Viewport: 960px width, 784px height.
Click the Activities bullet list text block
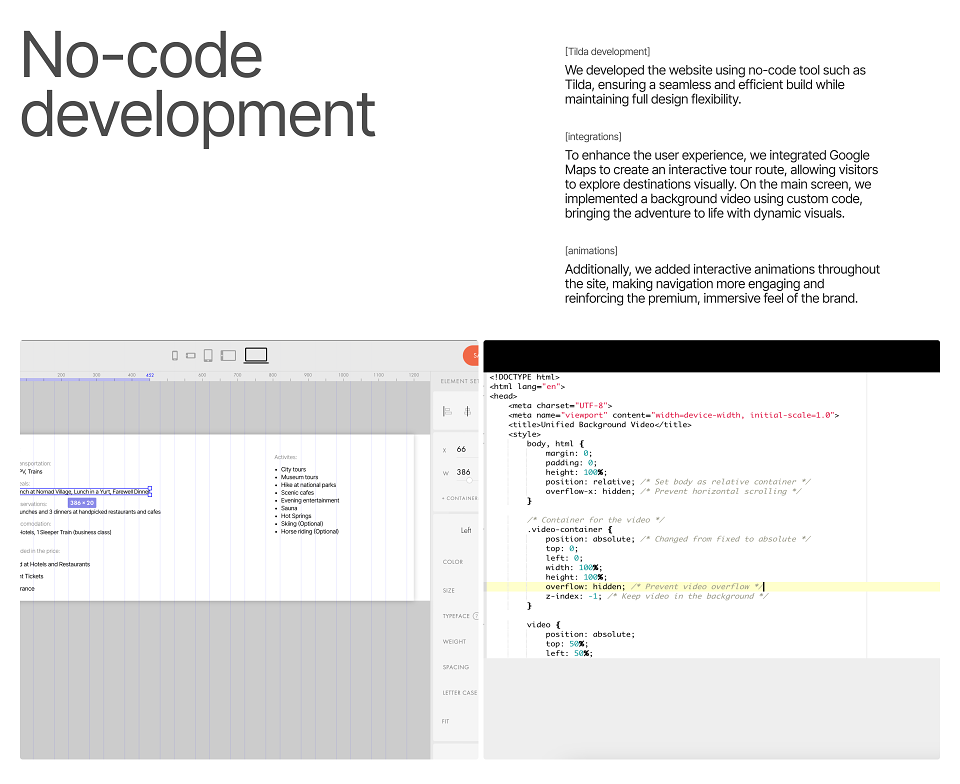pyautogui.click(x=307, y=501)
